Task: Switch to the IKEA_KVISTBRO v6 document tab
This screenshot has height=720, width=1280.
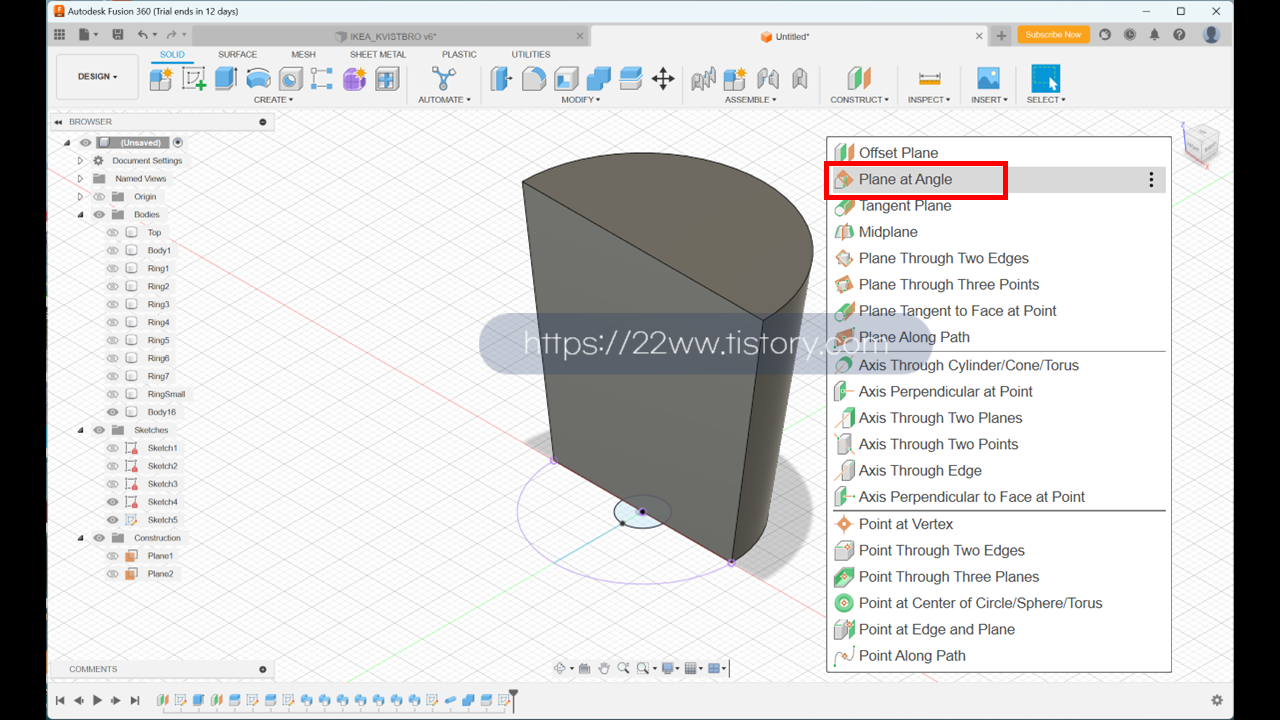Action: tap(392, 36)
